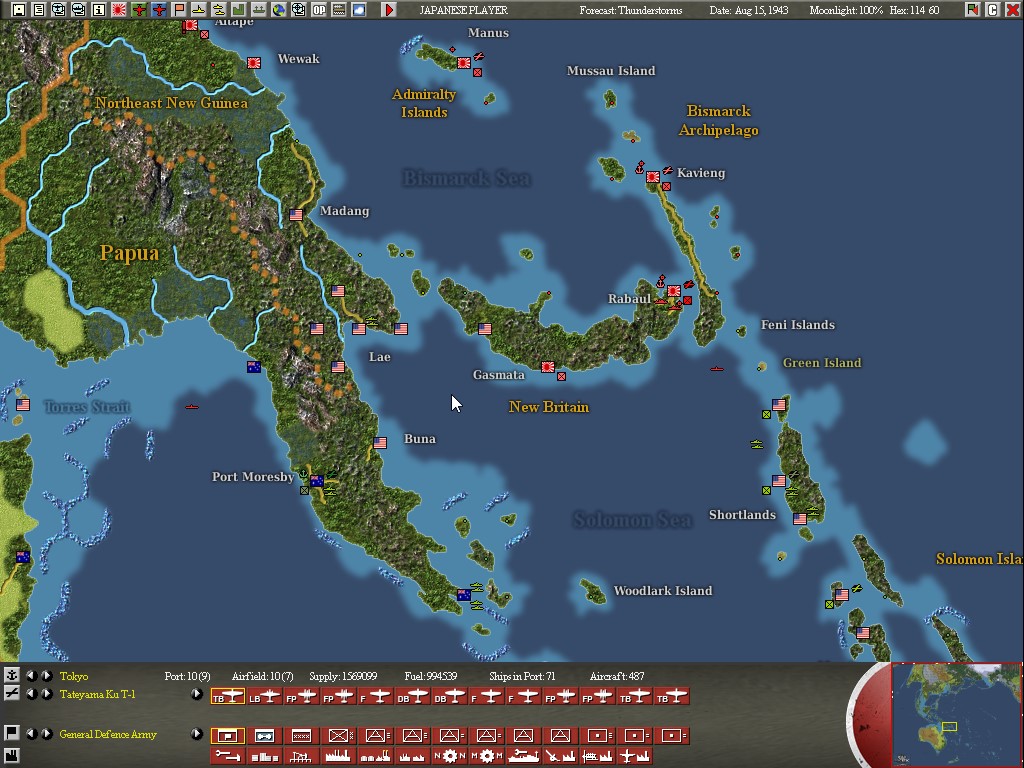The image size is (1024, 768).
Task: Click the save game floppy disk icon
Action: (18, 10)
